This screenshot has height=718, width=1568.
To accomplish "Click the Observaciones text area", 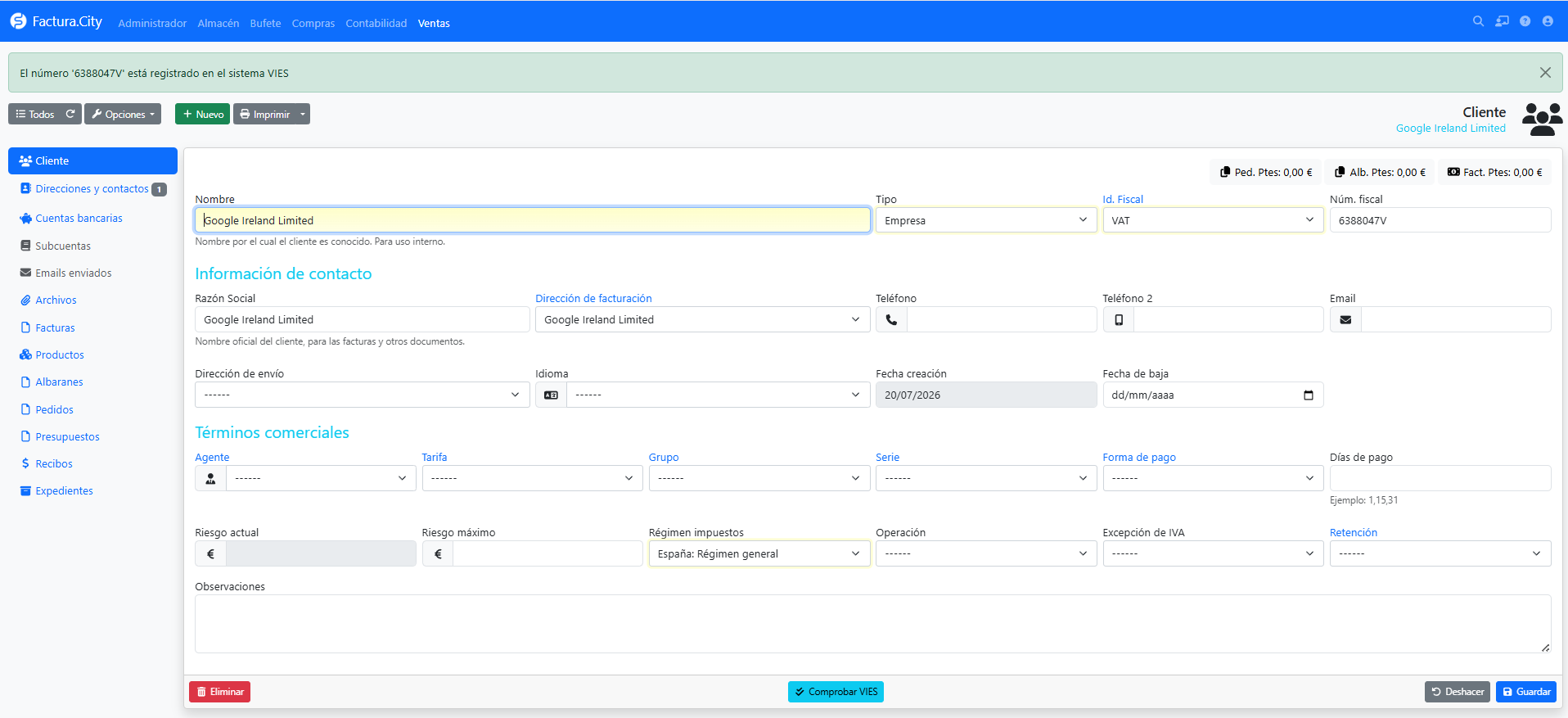I will [872, 624].
